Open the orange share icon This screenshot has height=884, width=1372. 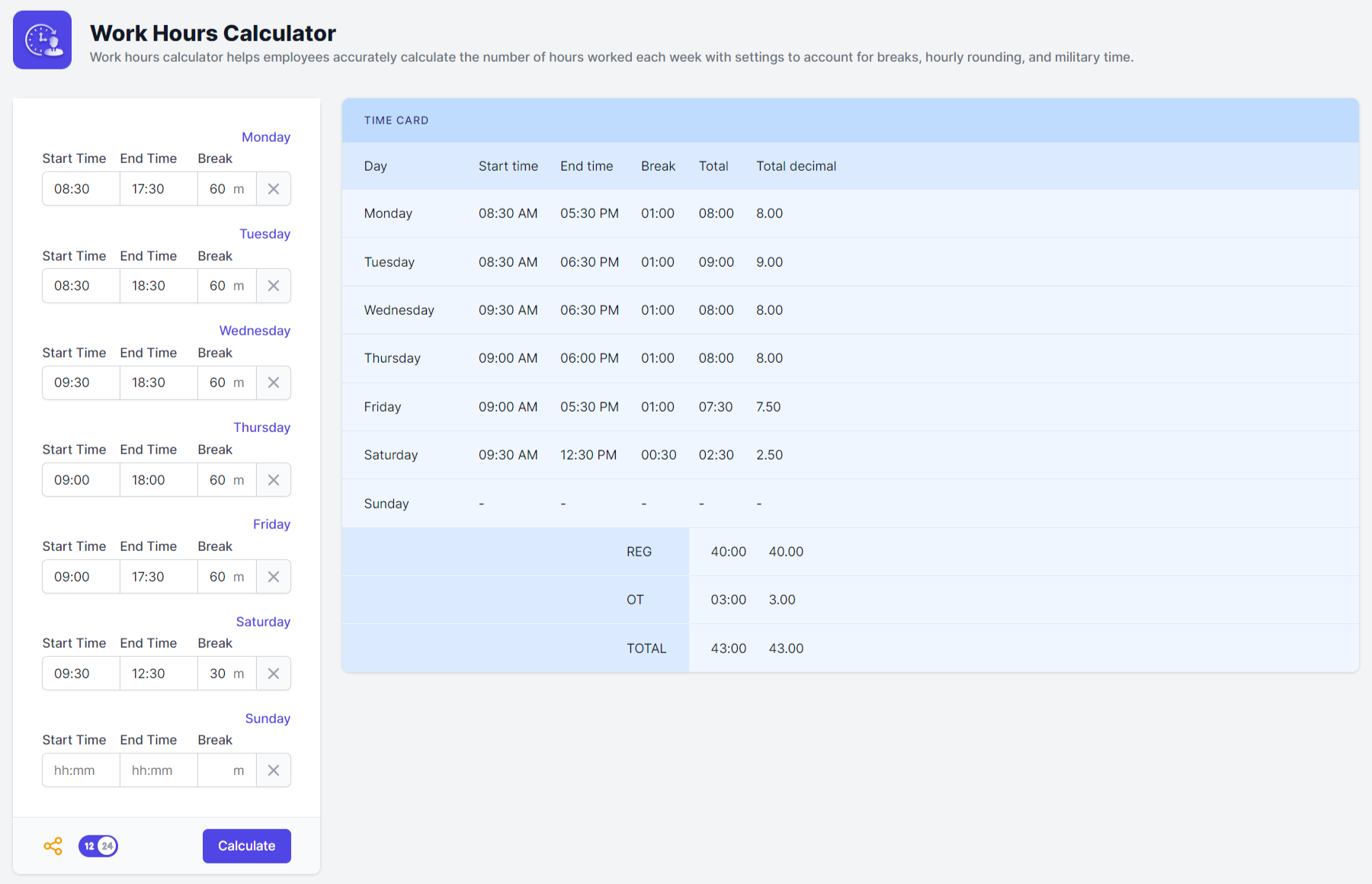pos(53,846)
